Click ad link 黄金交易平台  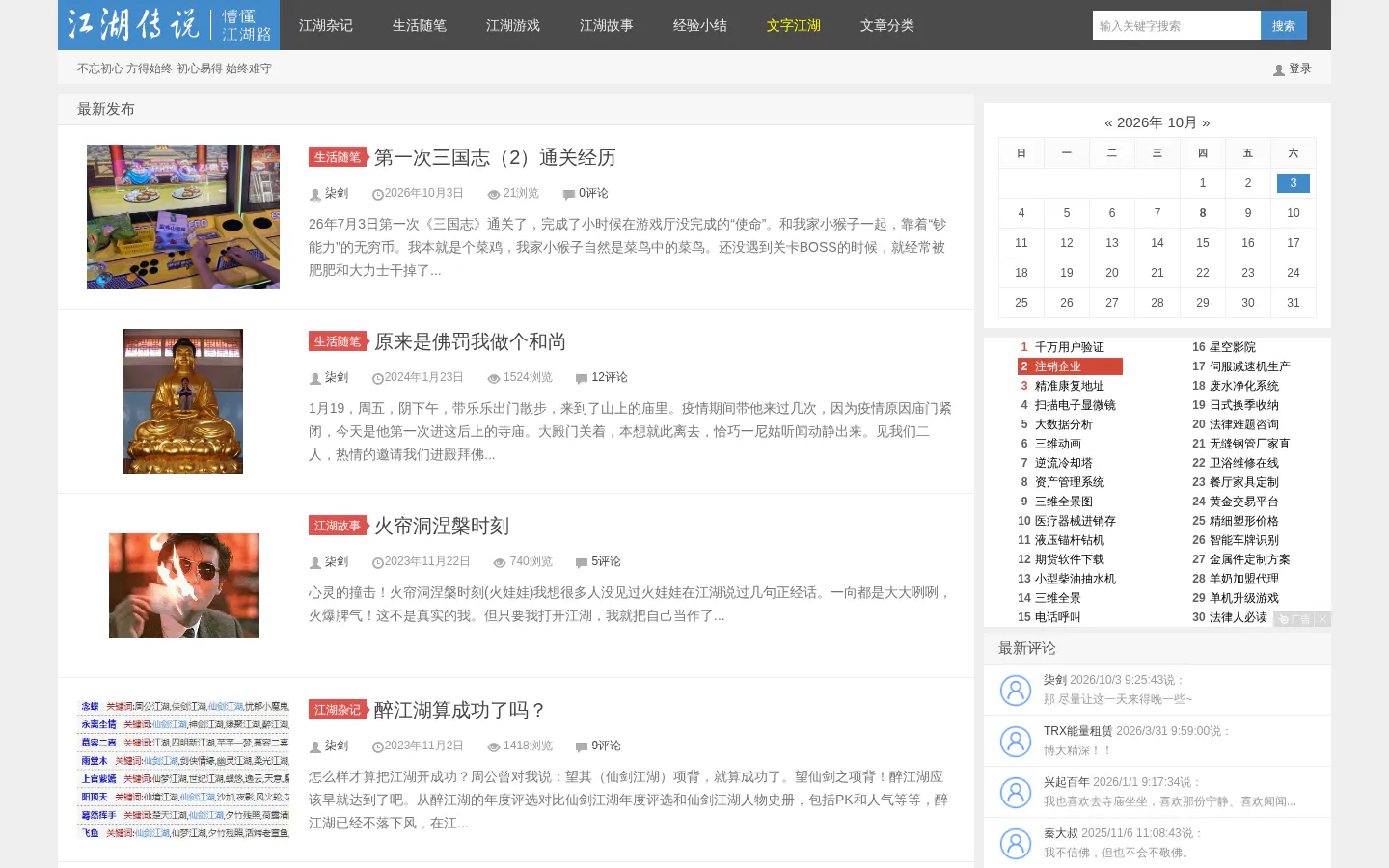[1244, 502]
